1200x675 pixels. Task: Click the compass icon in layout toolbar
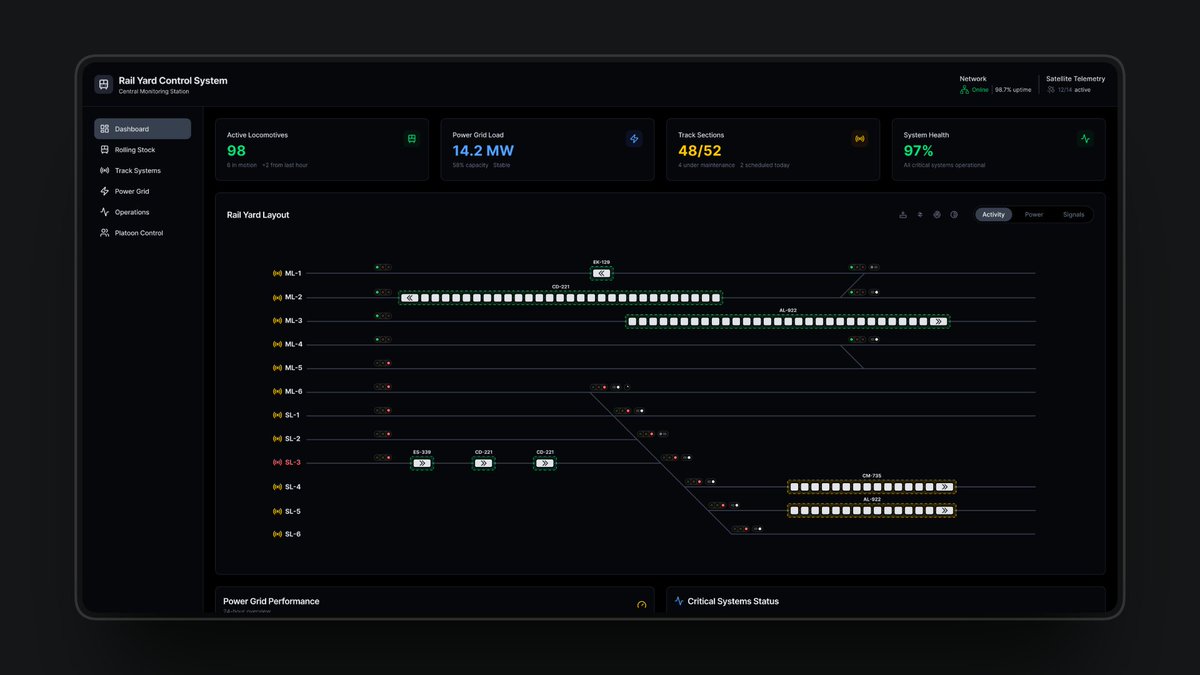click(937, 215)
